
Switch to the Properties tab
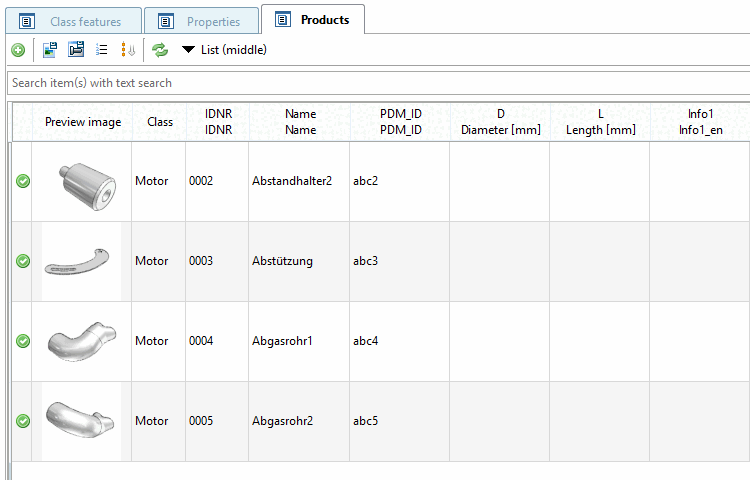click(x=213, y=21)
